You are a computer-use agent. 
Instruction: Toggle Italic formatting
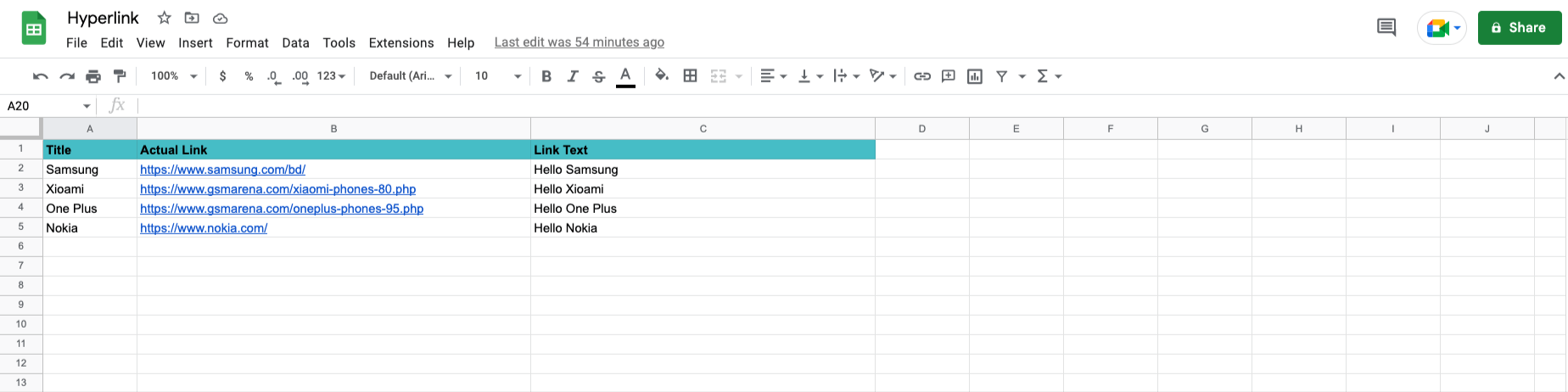(573, 76)
